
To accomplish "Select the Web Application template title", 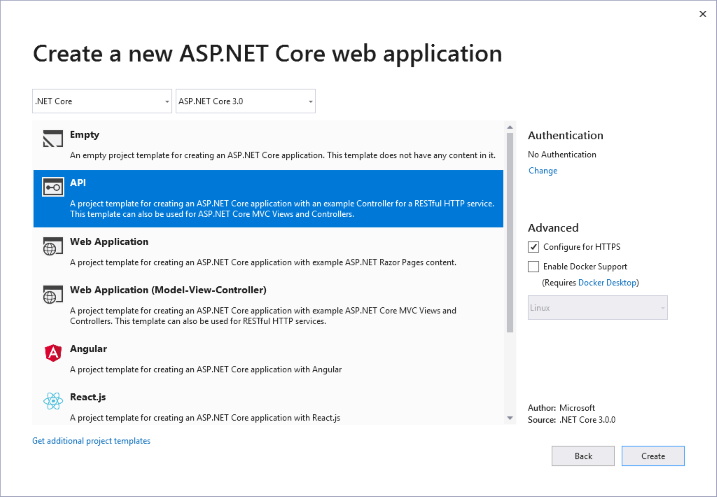I will coord(109,242).
